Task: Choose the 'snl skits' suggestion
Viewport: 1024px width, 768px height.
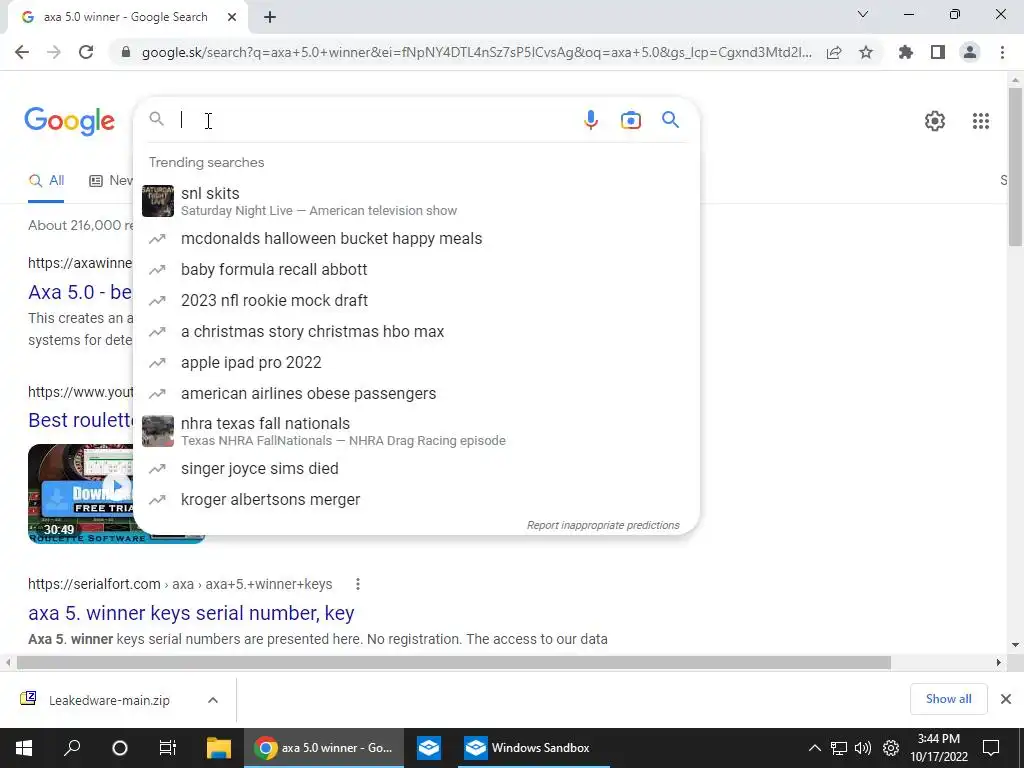Action: (416, 201)
